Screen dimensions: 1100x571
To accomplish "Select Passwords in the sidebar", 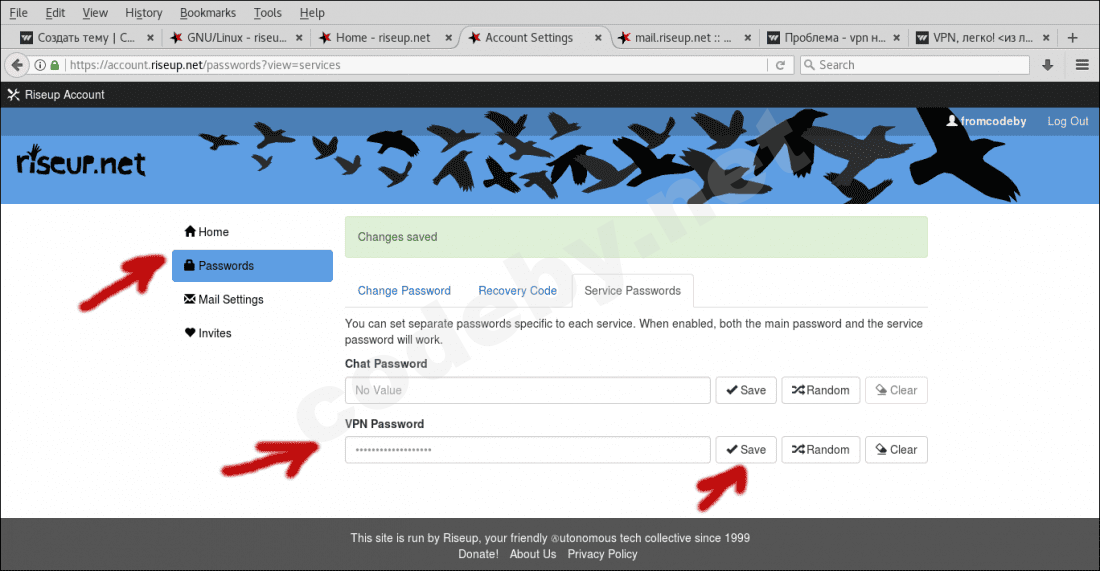I will tap(253, 266).
